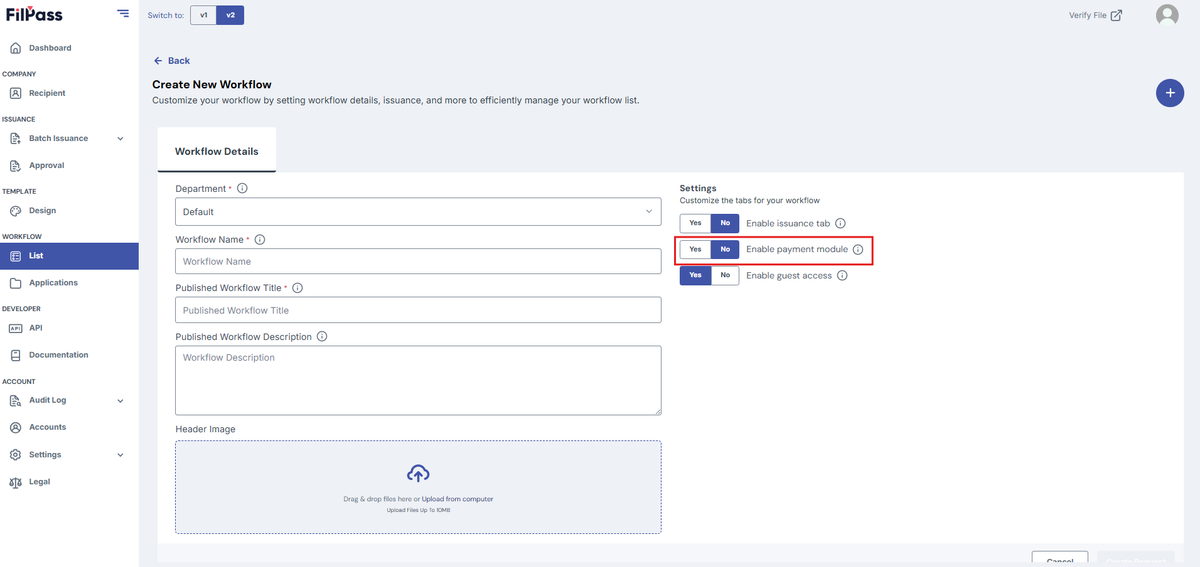Expand the Audit Log submenu chevron
The width and height of the screenshot is (1200, 567).
coord(120,401)
